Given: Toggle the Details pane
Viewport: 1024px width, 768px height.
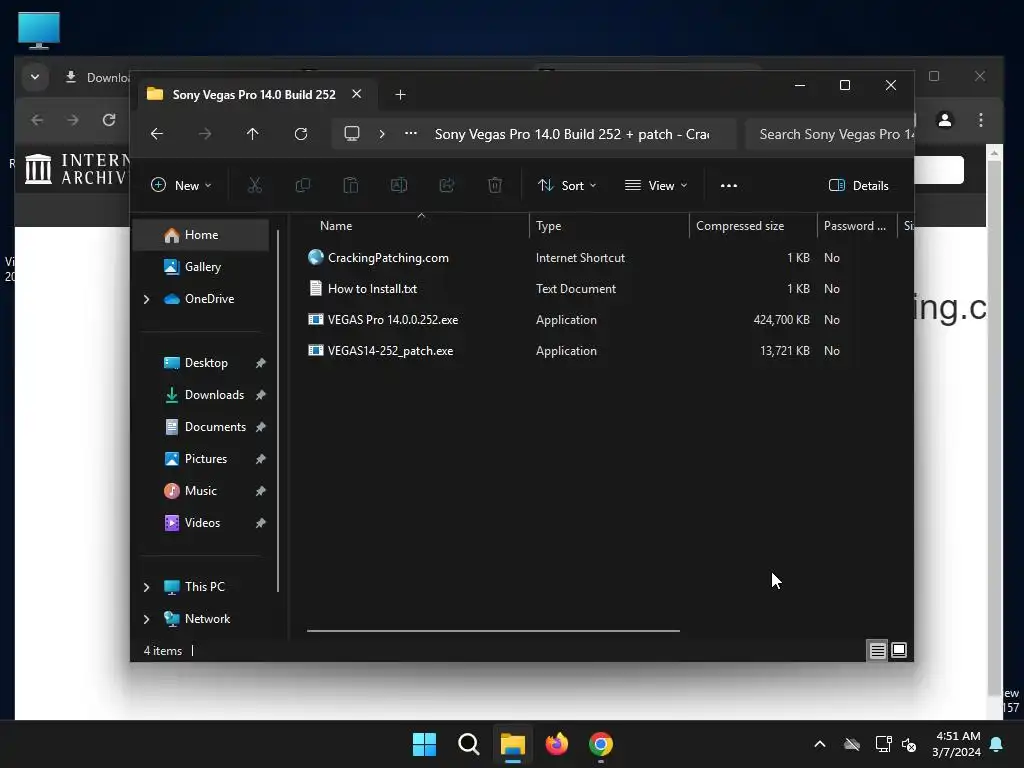Looking at the screenshot, I should coord(858,185).
